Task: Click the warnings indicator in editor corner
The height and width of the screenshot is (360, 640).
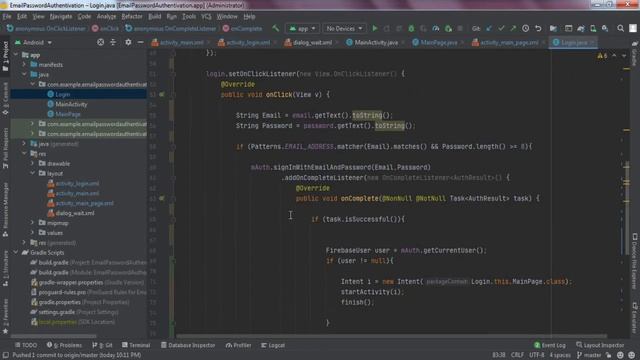Action: pyautogui.click(x=602, y=56)
